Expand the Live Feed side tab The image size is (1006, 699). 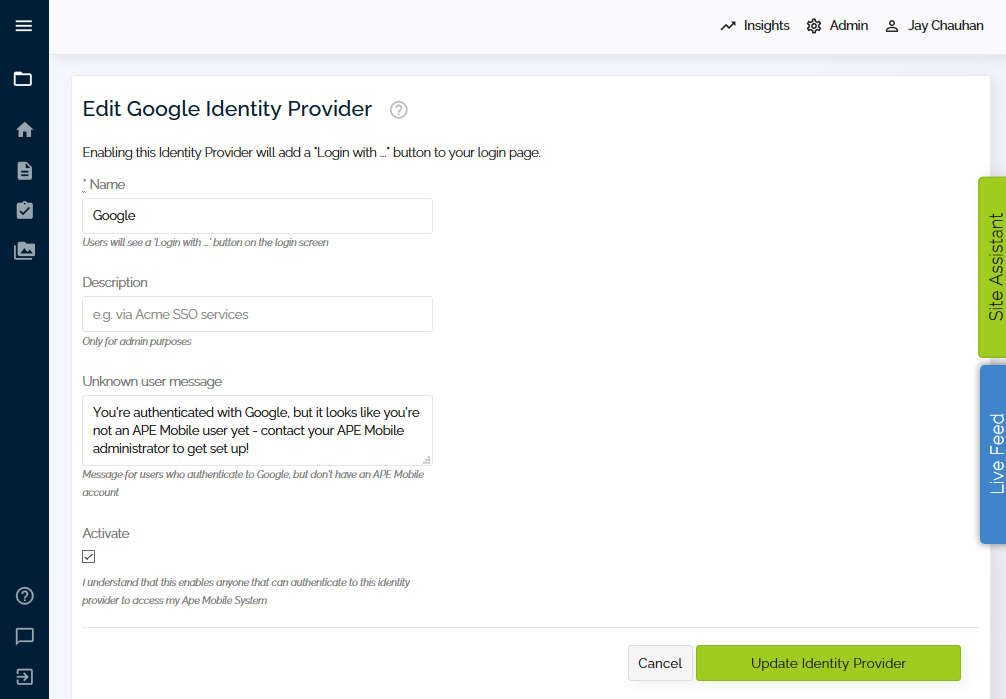point(993,454)
